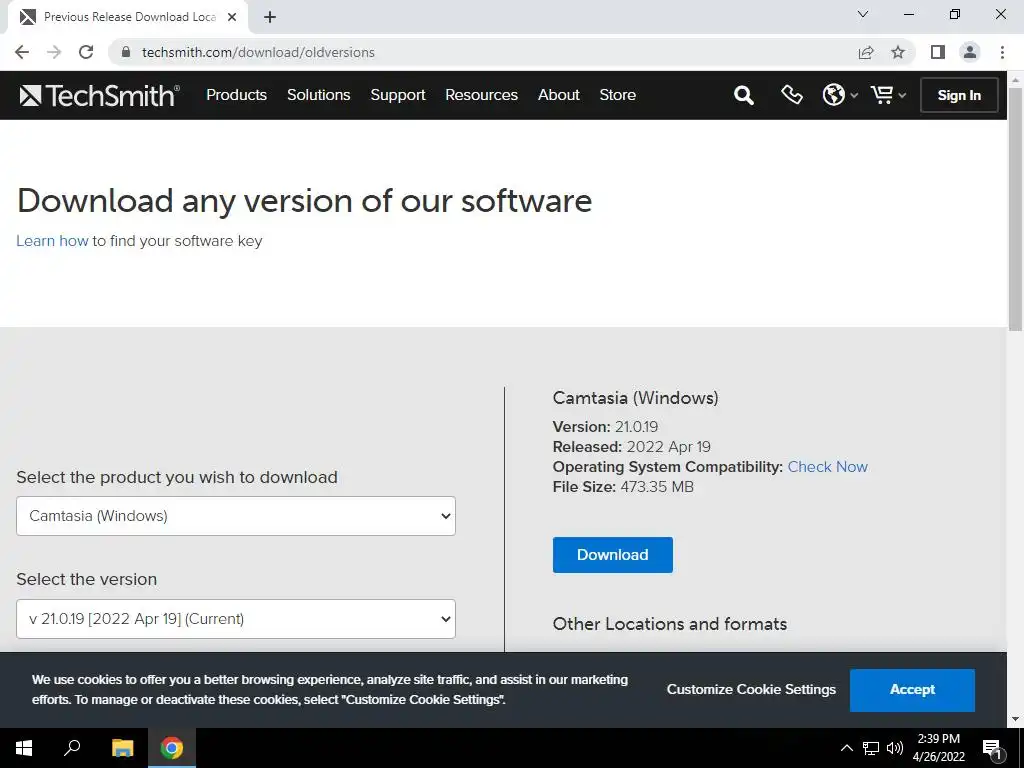Click the 'Select the product you wish to download' label
Screen dimensions: 1024x768
point(177,477)
